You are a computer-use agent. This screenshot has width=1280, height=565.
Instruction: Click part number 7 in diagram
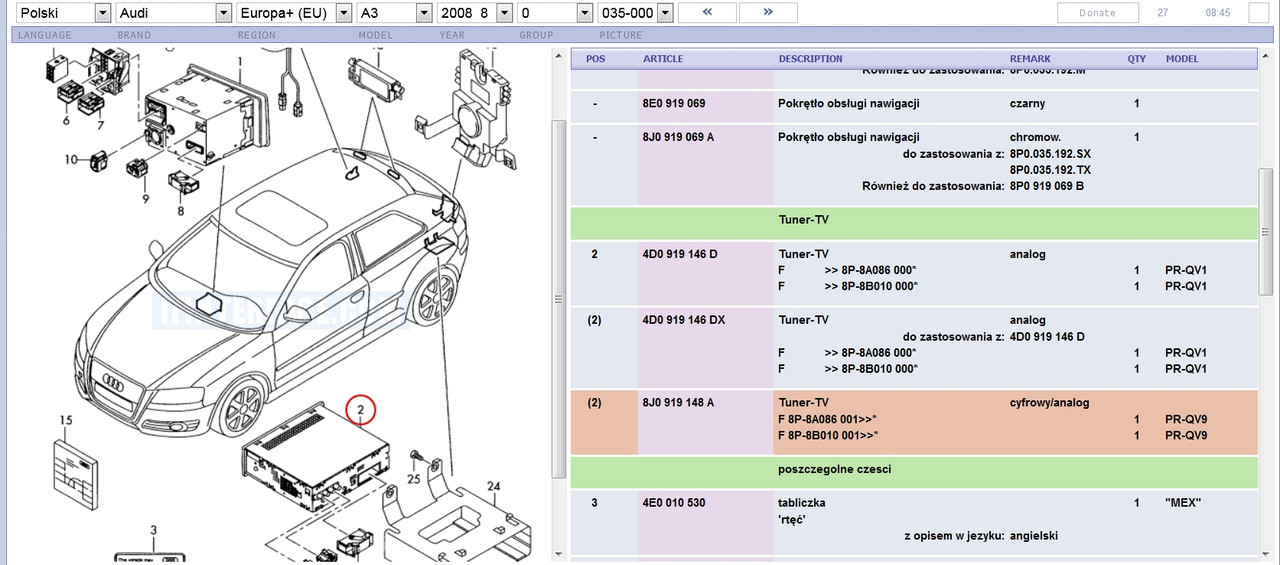[x=100, y=126]
